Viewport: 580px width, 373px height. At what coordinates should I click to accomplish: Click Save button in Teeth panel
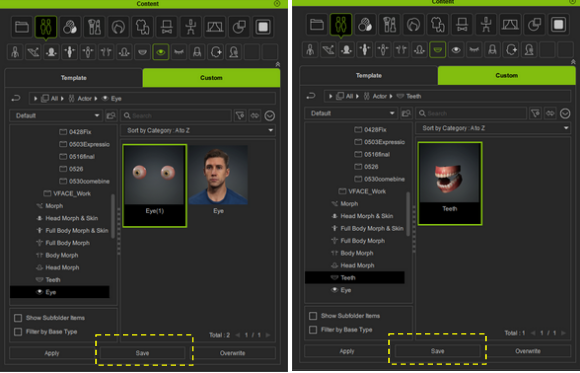(x=438, y=351)
